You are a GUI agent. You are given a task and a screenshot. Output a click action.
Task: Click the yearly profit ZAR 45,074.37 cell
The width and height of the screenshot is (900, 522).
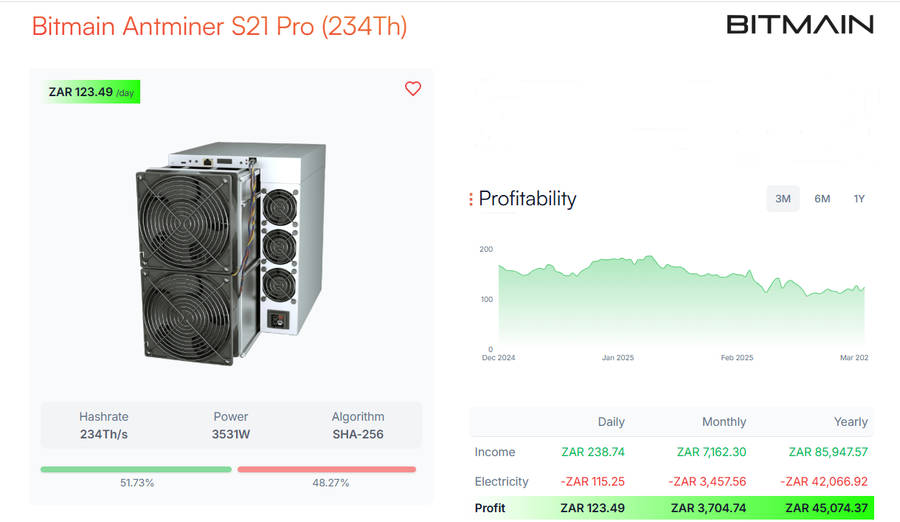coord(826,508)
